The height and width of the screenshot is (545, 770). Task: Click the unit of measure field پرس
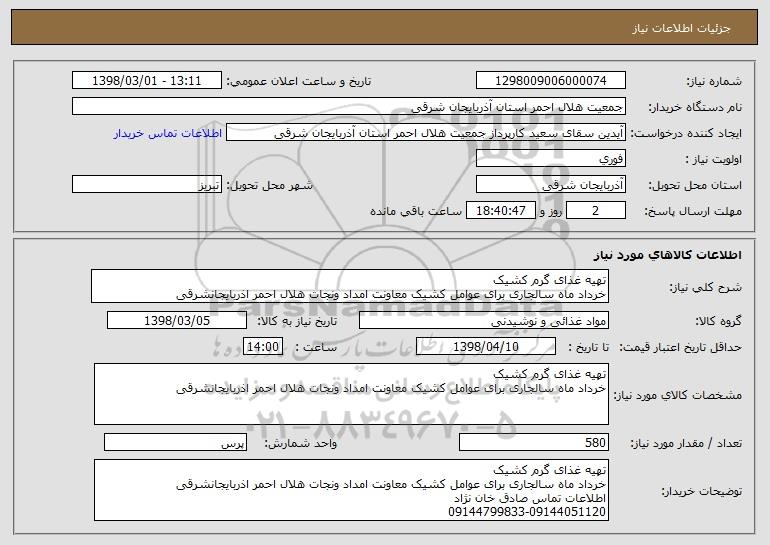pos(175,442)
